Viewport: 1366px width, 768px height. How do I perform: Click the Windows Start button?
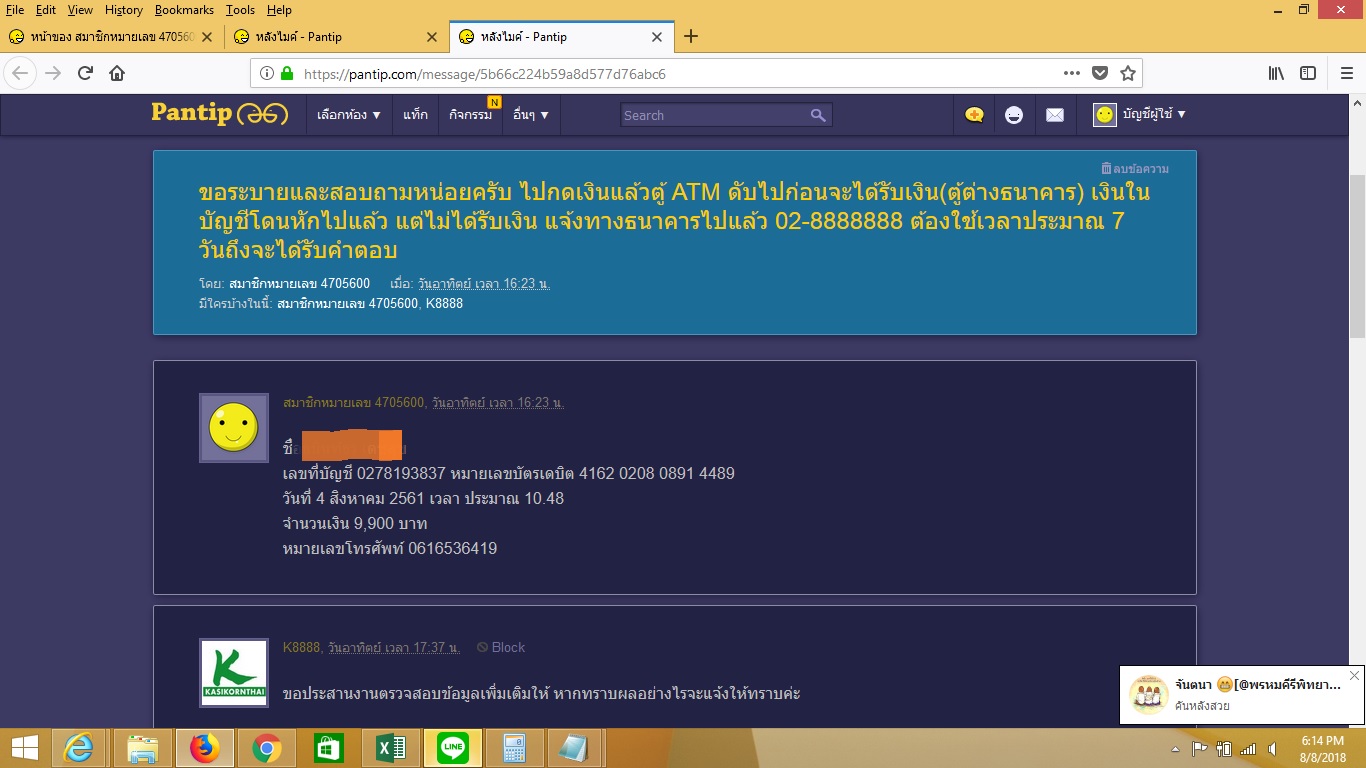(24, 748)
